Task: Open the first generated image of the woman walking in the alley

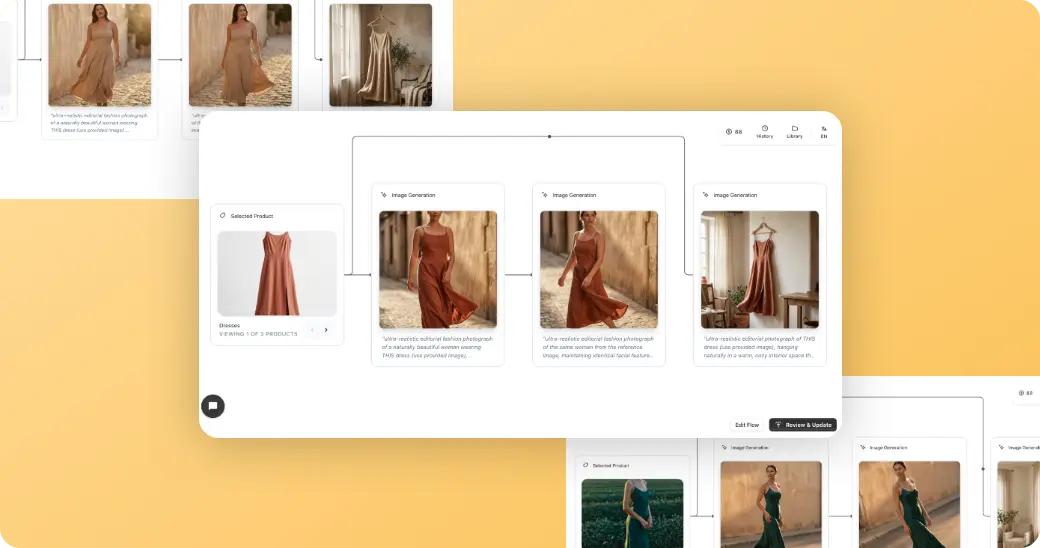Action: tap(438, 269)
